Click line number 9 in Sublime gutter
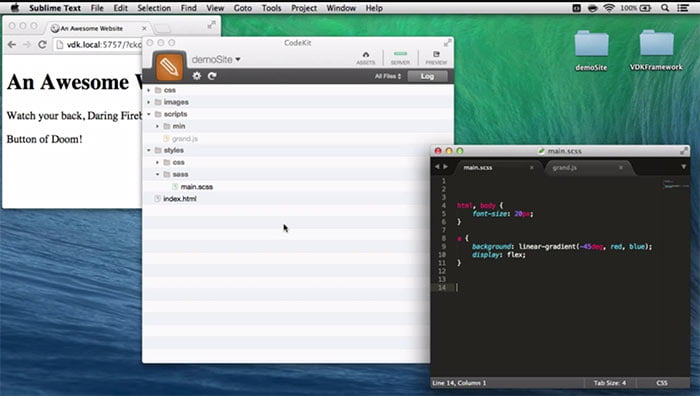 coord(443,246)
